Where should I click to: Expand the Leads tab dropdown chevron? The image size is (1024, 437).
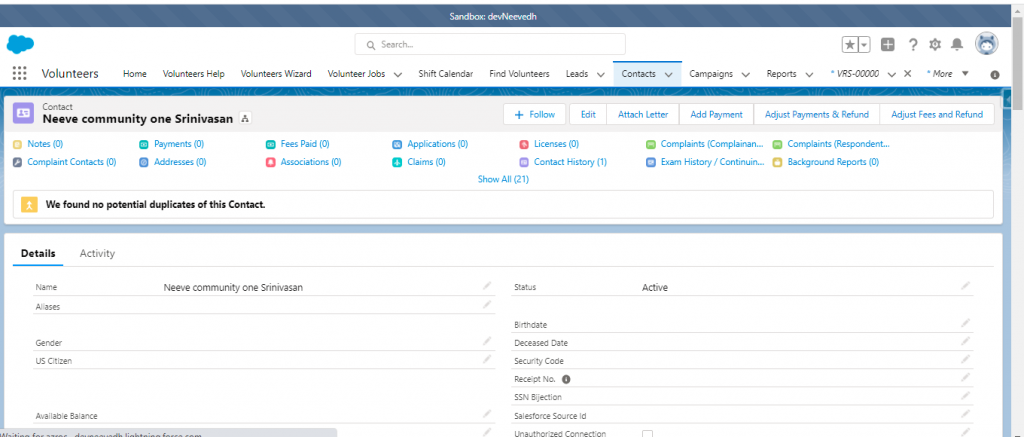(x=601, y=74)
